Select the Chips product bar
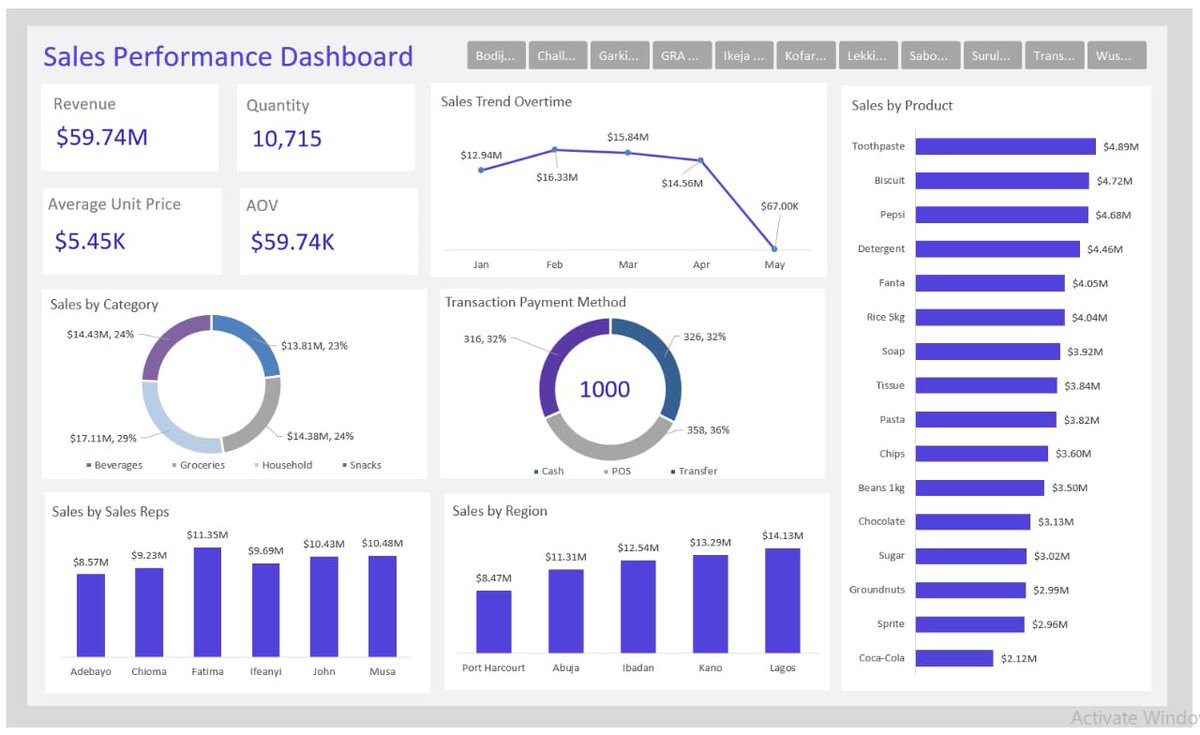The width and height of the screenshot is (1200, 735). click(x=982, y=454)
